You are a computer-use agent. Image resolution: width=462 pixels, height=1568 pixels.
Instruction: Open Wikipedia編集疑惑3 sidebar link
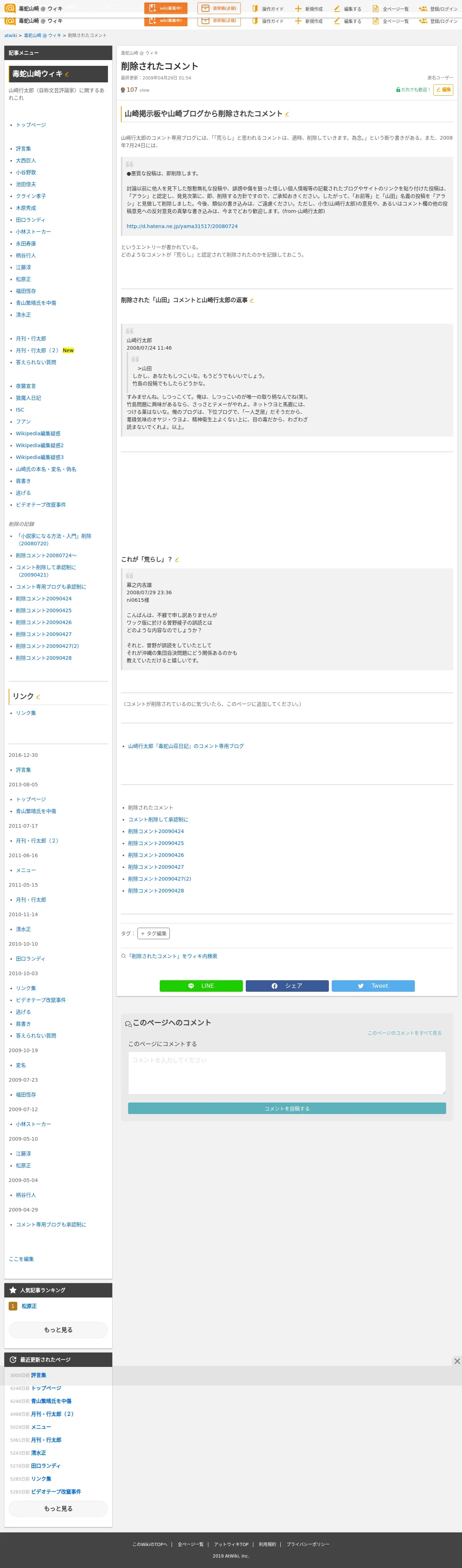40,457
